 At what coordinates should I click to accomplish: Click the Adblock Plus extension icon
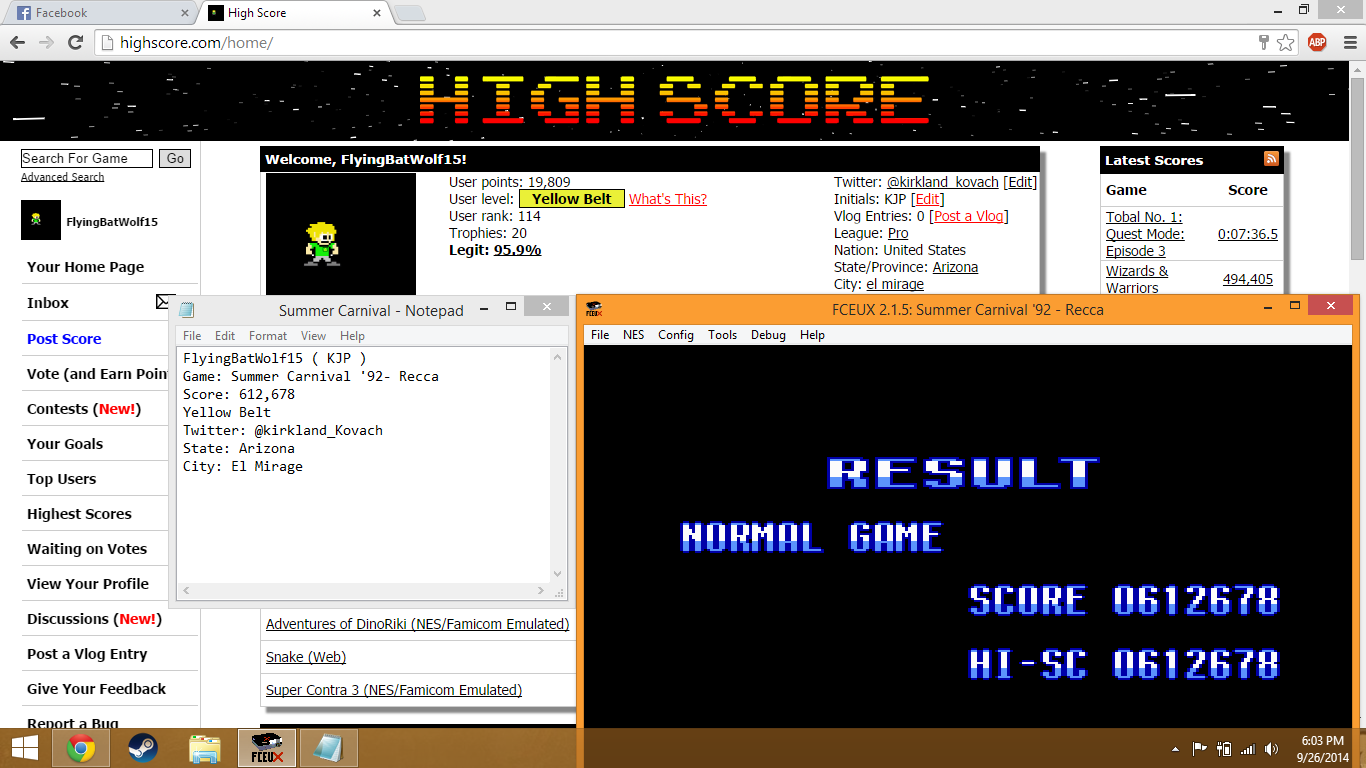pyautogui.click(x=1317, y=42)
